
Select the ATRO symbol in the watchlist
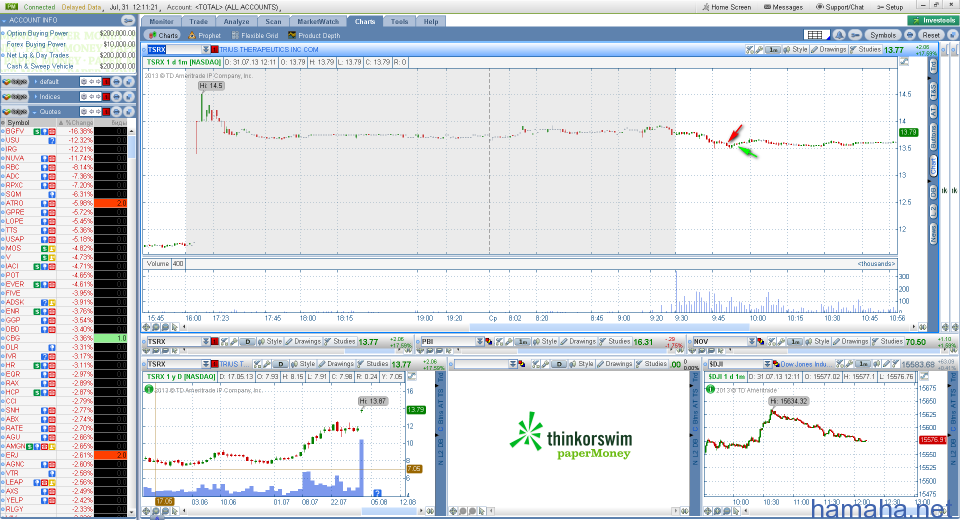(15, 203)
